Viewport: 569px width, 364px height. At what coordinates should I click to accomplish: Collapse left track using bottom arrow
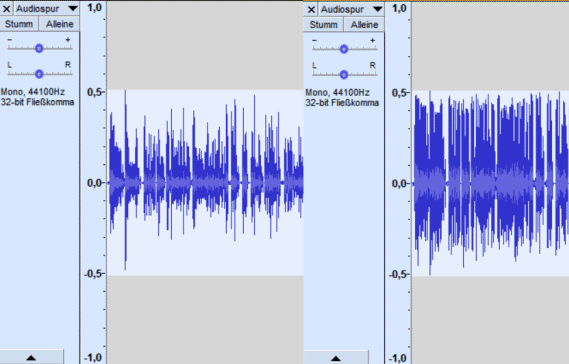(x=32, y=357)
